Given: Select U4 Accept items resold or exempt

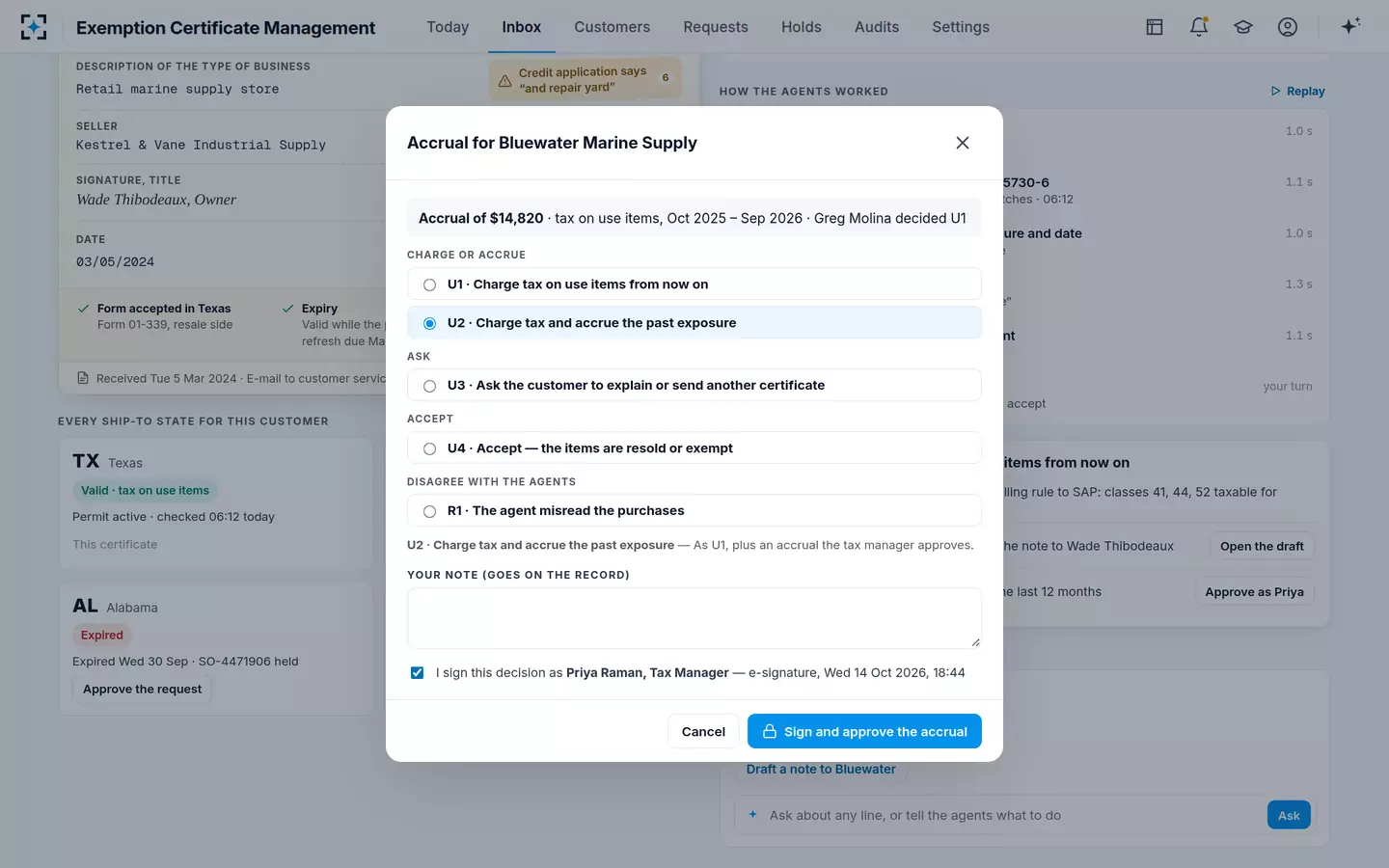Looking at the screenshot, I should (694, 448).
